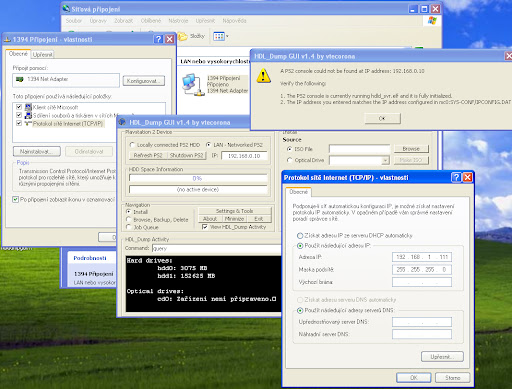Click the Protokol sítě Internet item icon
Viewport: 512px width, 389px height.
coord(28,123)
